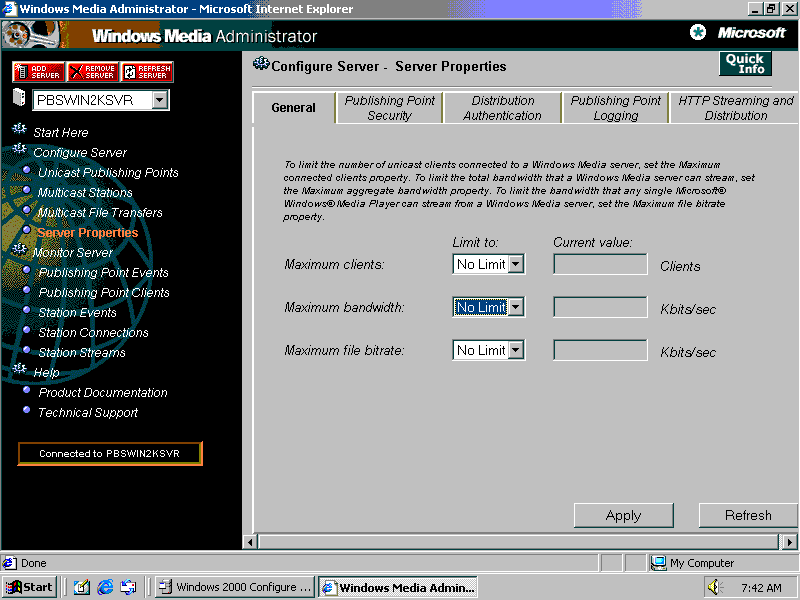Click the gear icon next to Help

click(x=19, y=369)
